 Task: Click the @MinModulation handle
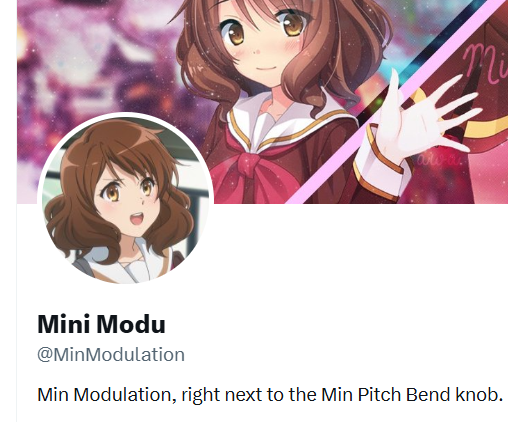[111, 354]
